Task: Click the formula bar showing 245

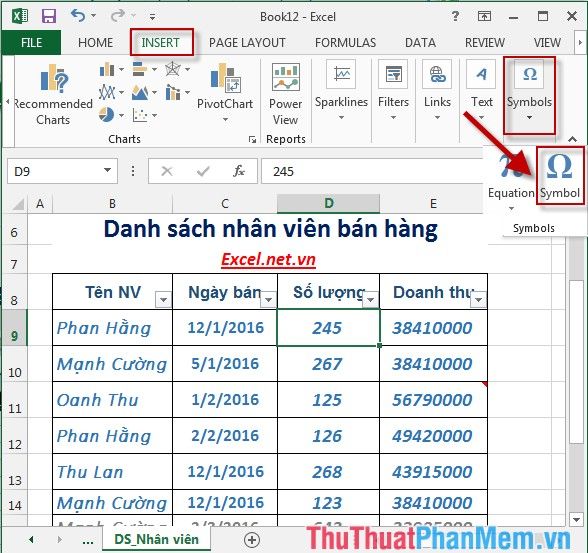Action: point(372,171)
